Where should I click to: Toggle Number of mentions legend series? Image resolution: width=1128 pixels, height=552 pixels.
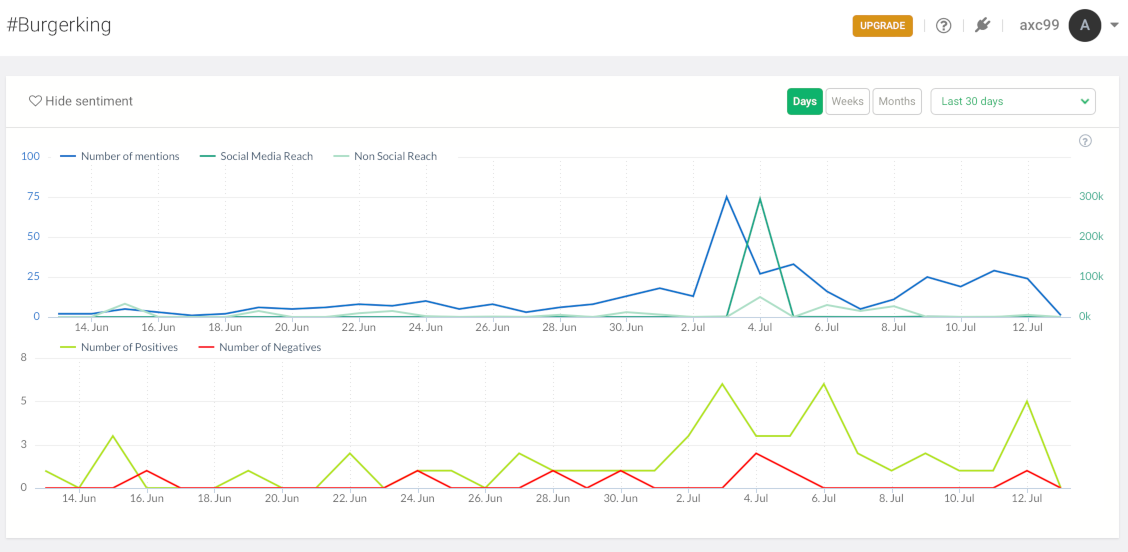tap(120, 156)
